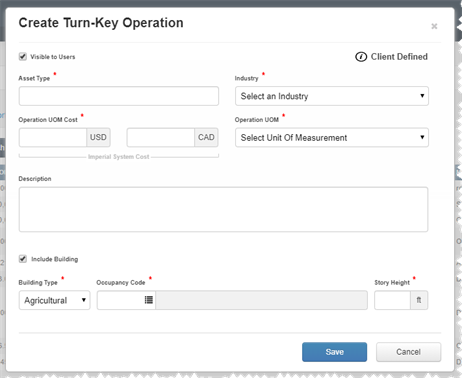Click the USD currency addon label

point(98,137)
